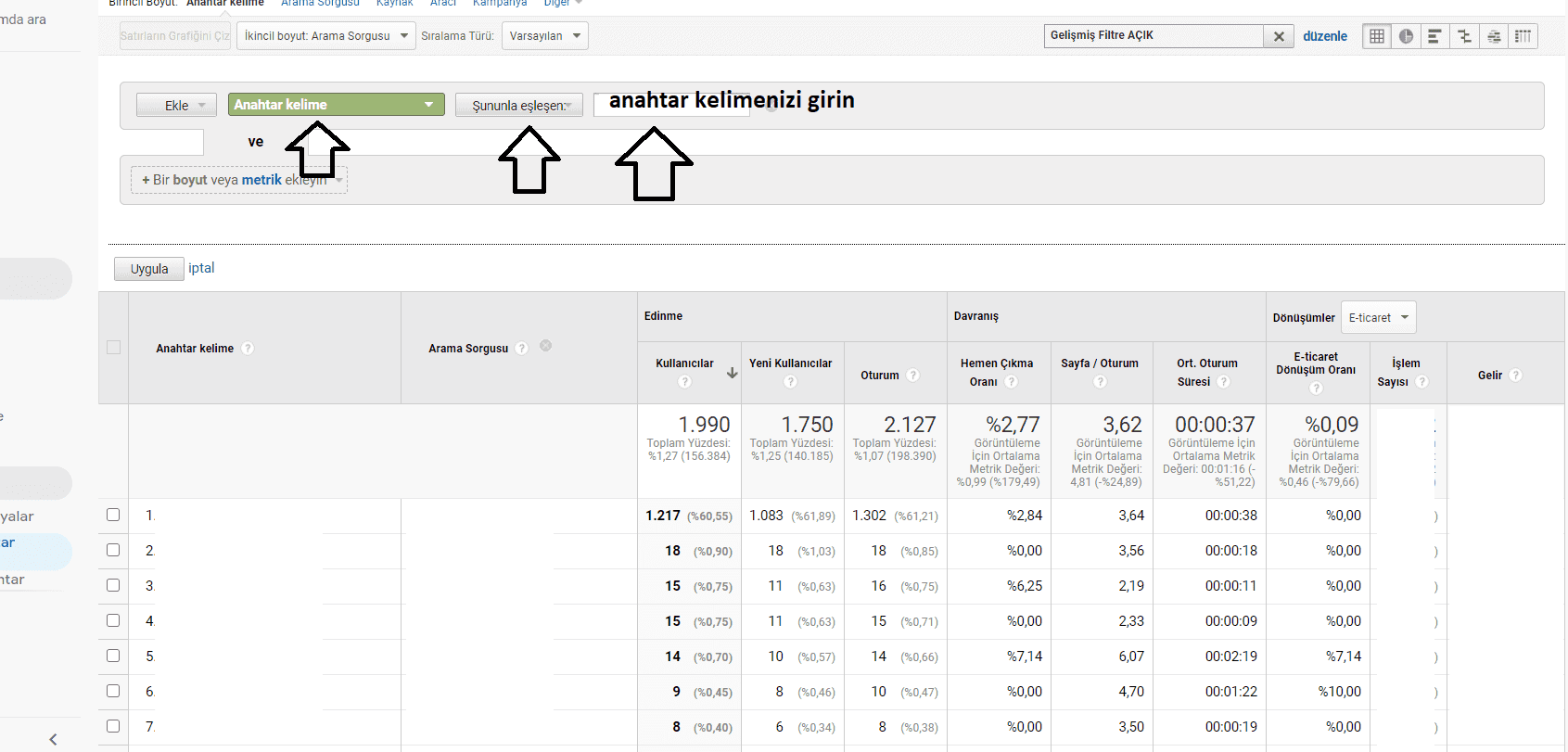Select the pie chart percentage view
The width and height of the screenshot is (1568, 752).
coord(1406,36)
